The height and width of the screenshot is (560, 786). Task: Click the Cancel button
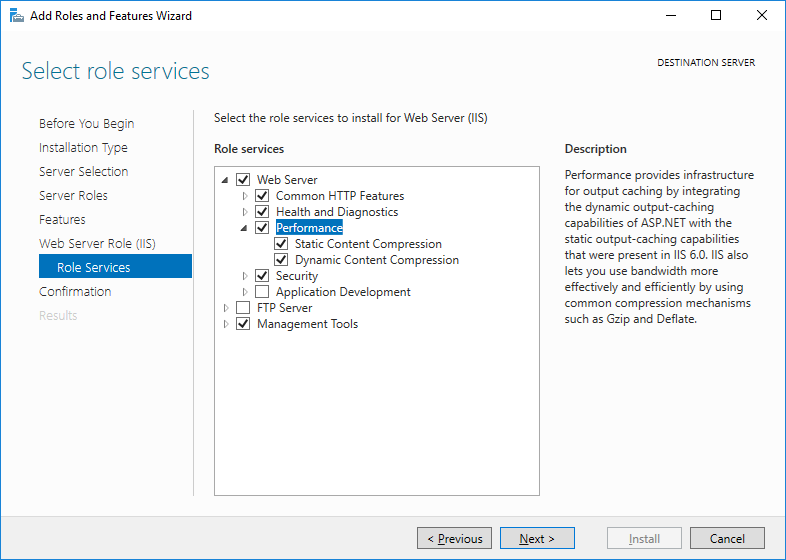coord(727,538)
